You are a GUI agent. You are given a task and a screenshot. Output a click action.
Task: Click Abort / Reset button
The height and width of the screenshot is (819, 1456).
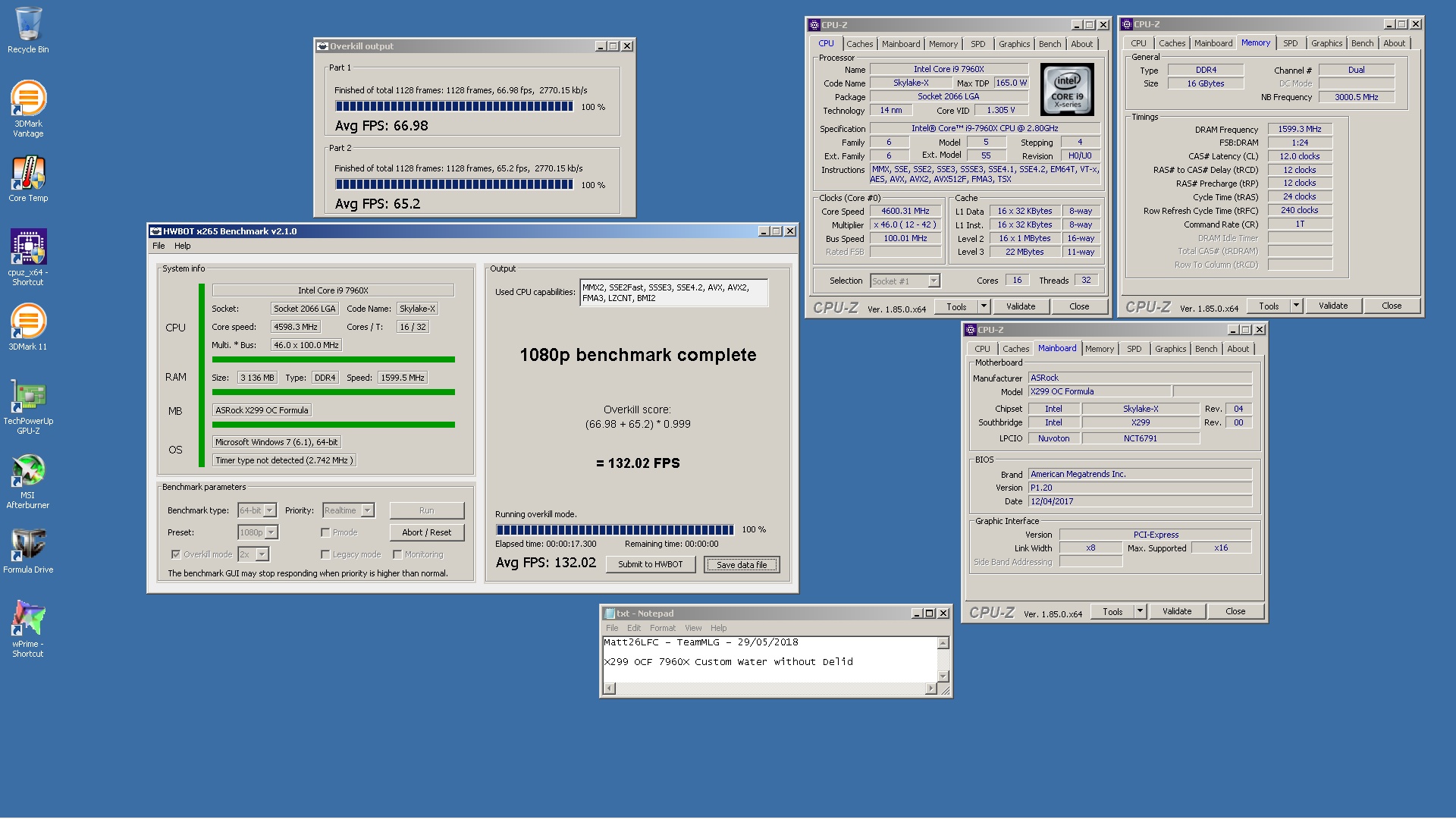pyautogui.click(x=426, y=532)
